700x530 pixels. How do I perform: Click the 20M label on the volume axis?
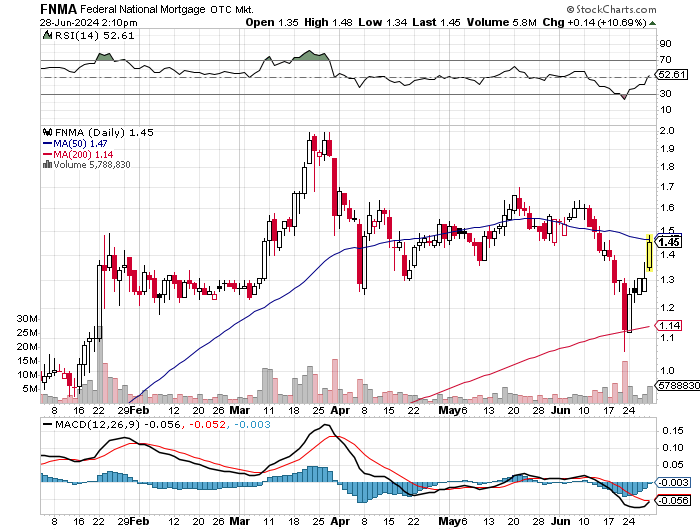pos(27,347)
